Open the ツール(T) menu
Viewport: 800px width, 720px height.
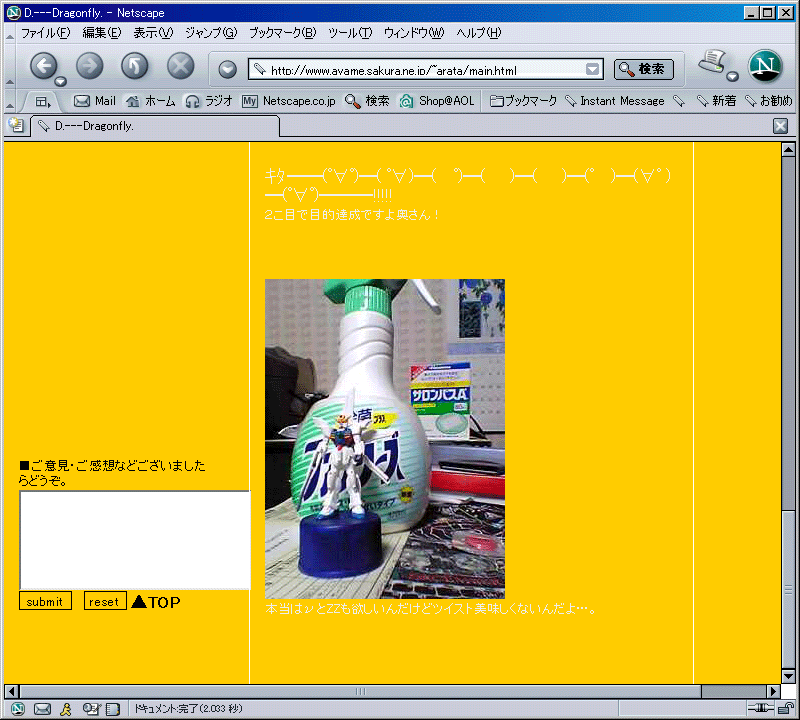[350, 33]
